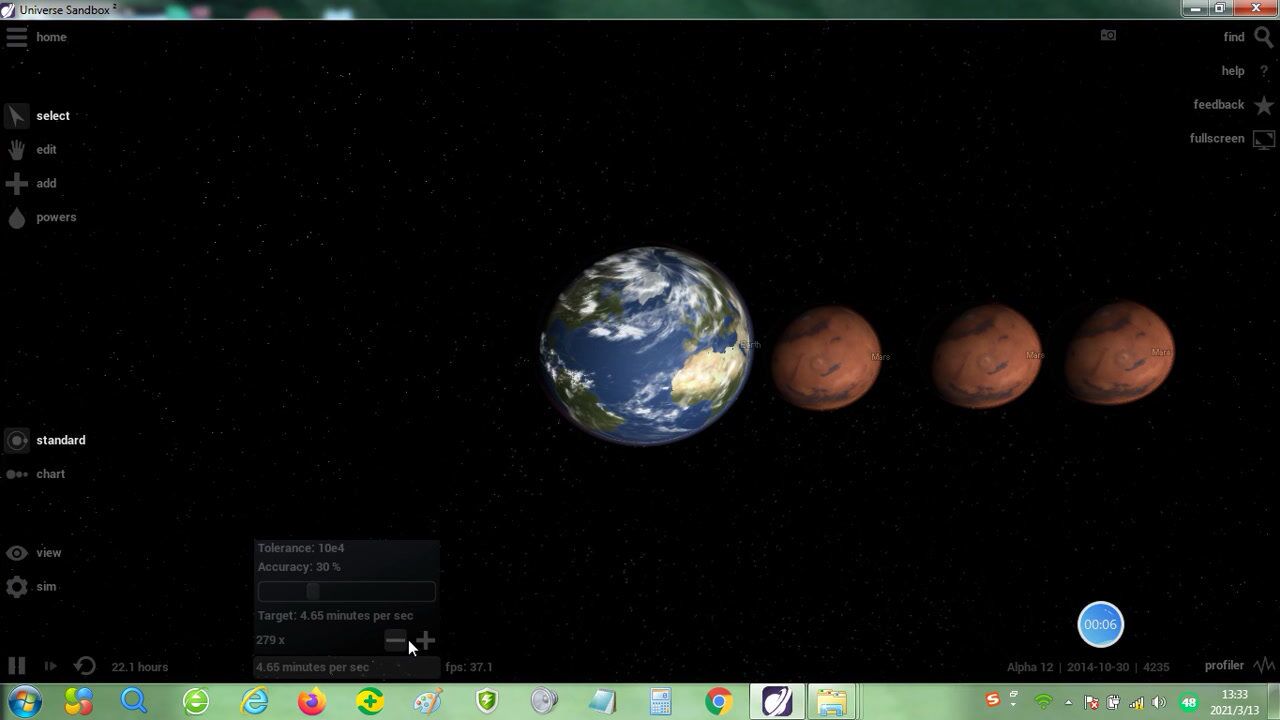The image size is (1280, 720).
Task: Click the 4.65 minutes per sec field
Action: click(x=345, y=667)
